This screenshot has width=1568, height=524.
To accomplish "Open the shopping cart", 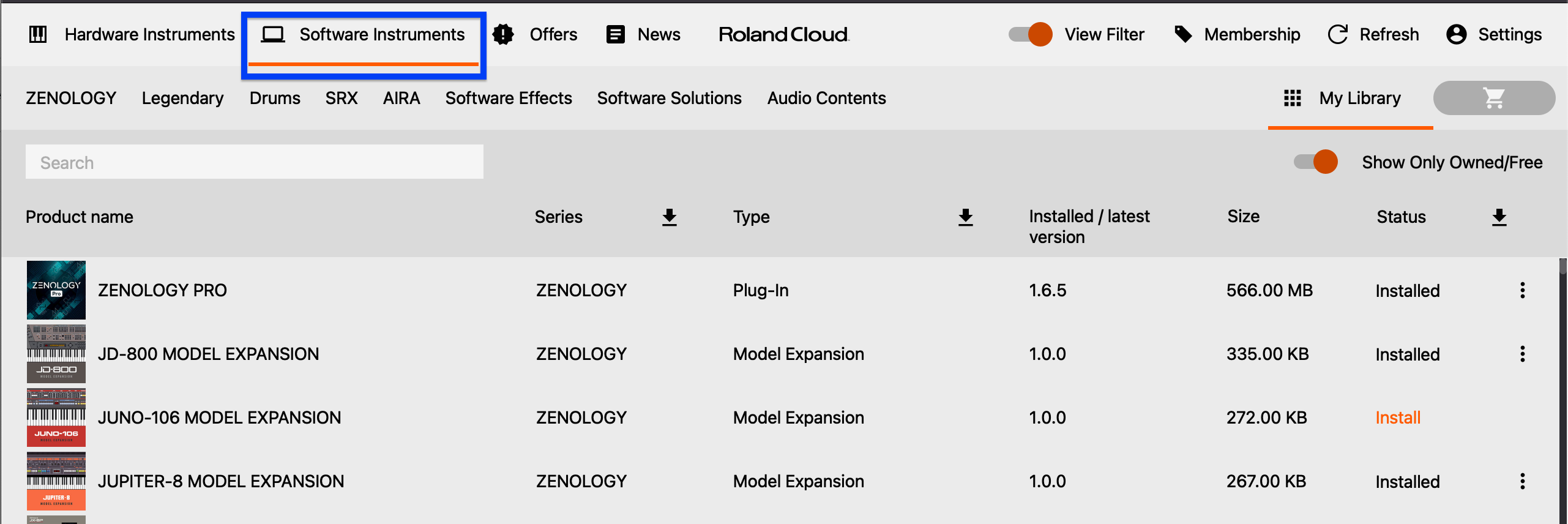I will tap(1494, 97).
